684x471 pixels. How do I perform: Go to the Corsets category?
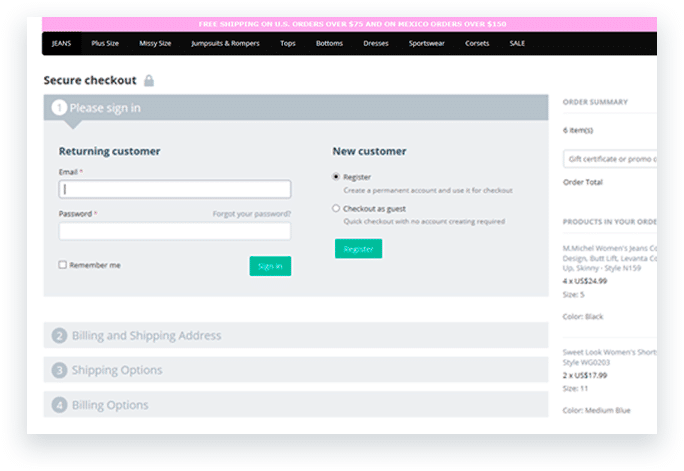(x=476, y=44)
